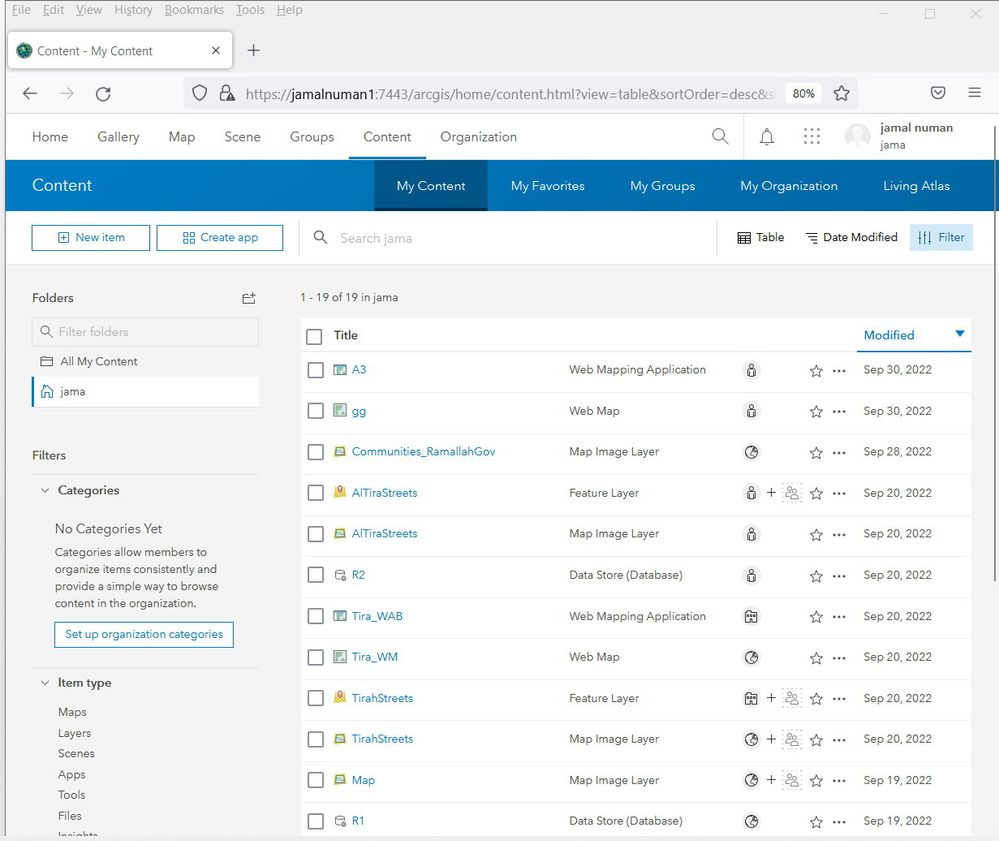Check the box for Map item
Viewport: 999px width, 841px height.
coord(315,780)
